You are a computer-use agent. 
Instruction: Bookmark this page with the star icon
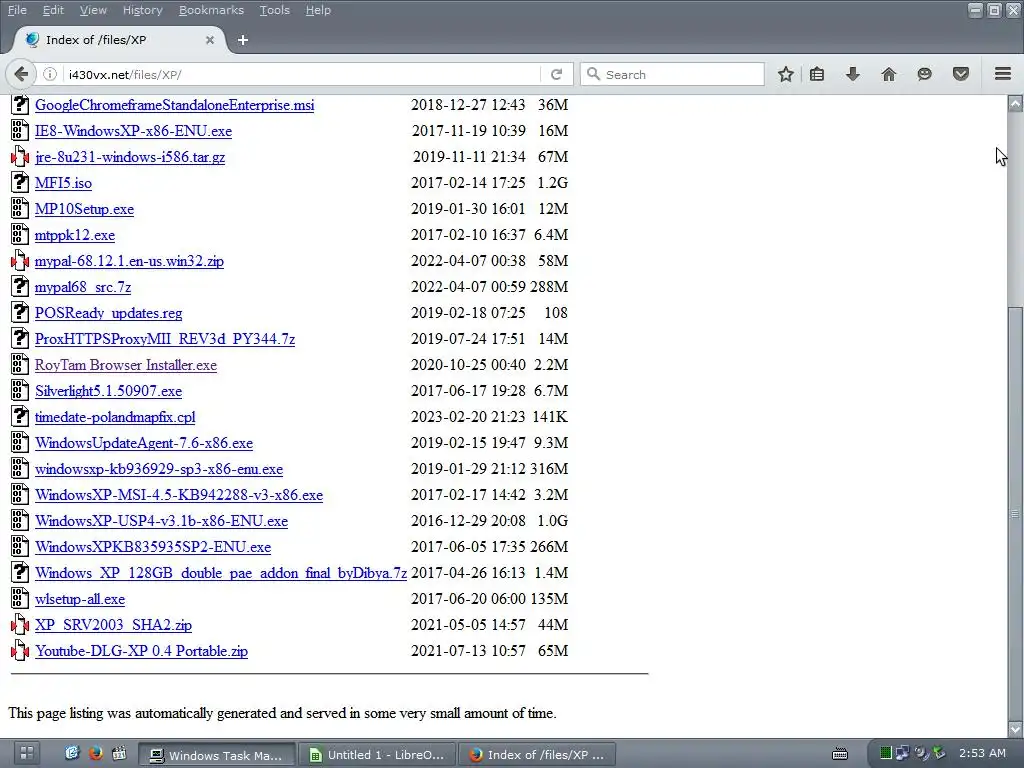(786, 74)
